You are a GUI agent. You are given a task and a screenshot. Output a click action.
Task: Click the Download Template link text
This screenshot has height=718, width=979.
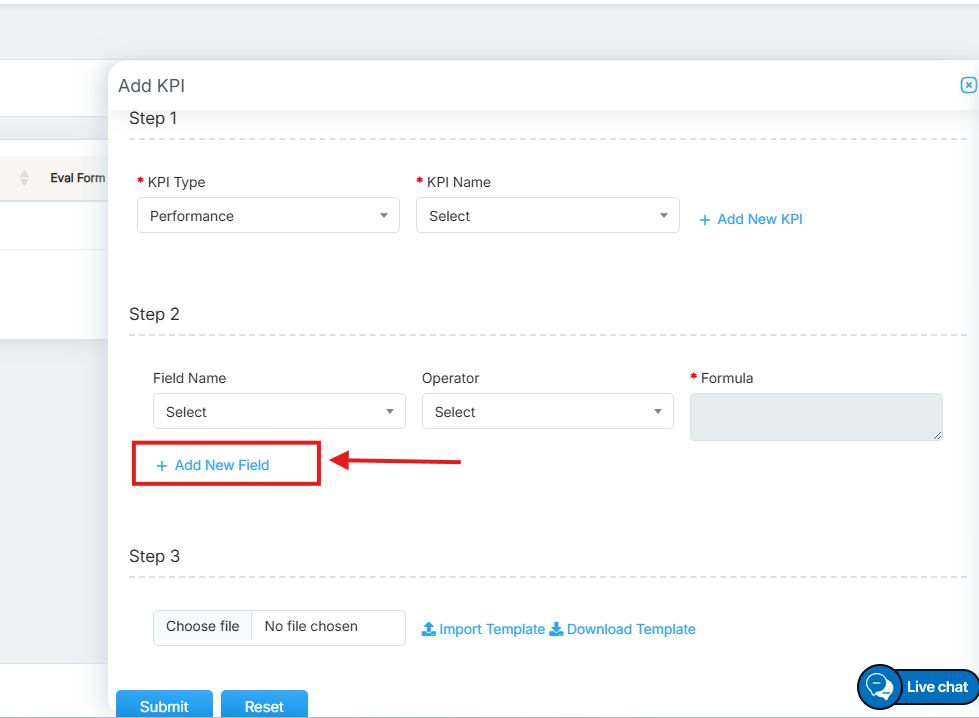pos(631,629)
